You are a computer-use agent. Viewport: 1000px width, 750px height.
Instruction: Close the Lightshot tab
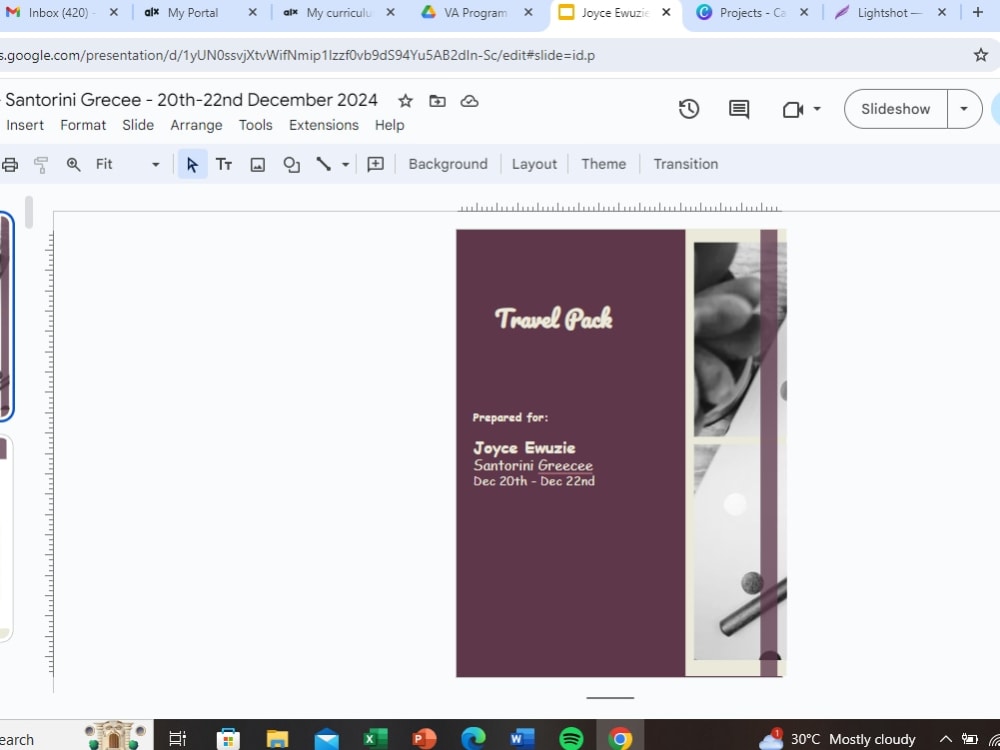942,12
